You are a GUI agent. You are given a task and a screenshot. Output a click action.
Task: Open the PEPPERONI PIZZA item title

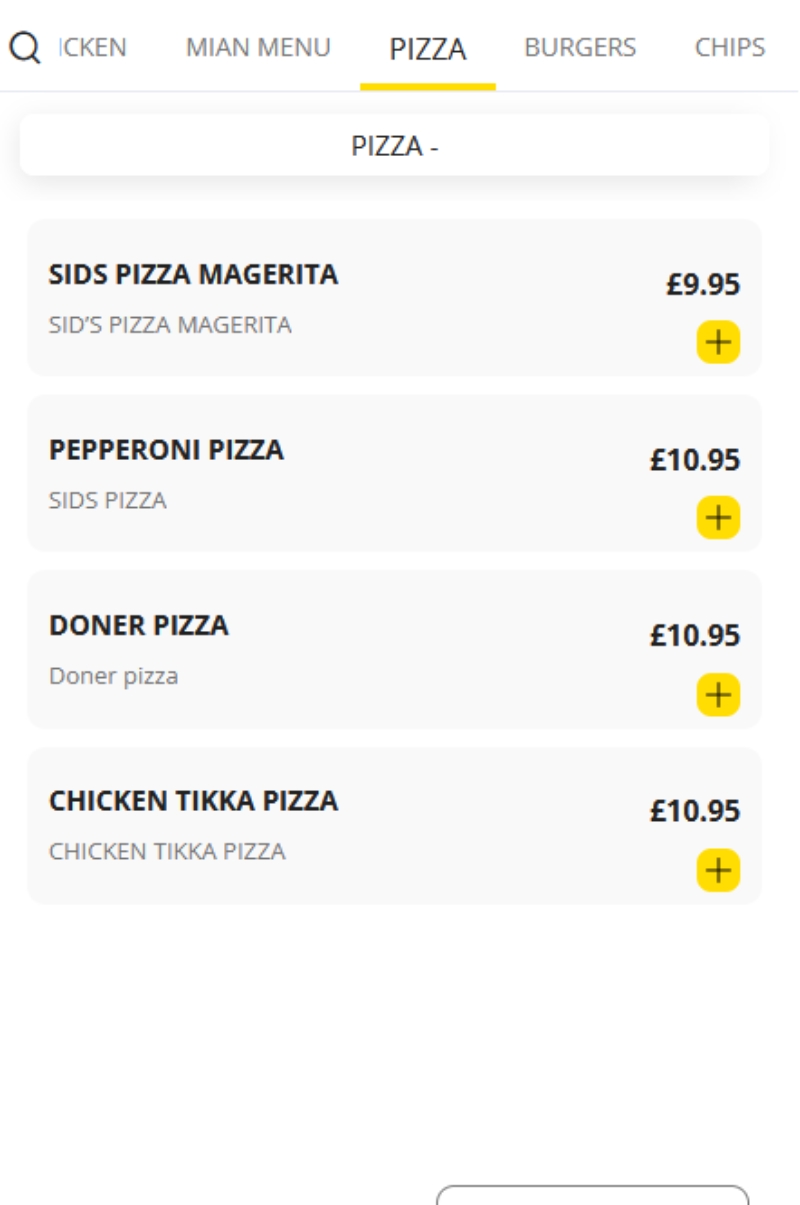click(166, 450)
